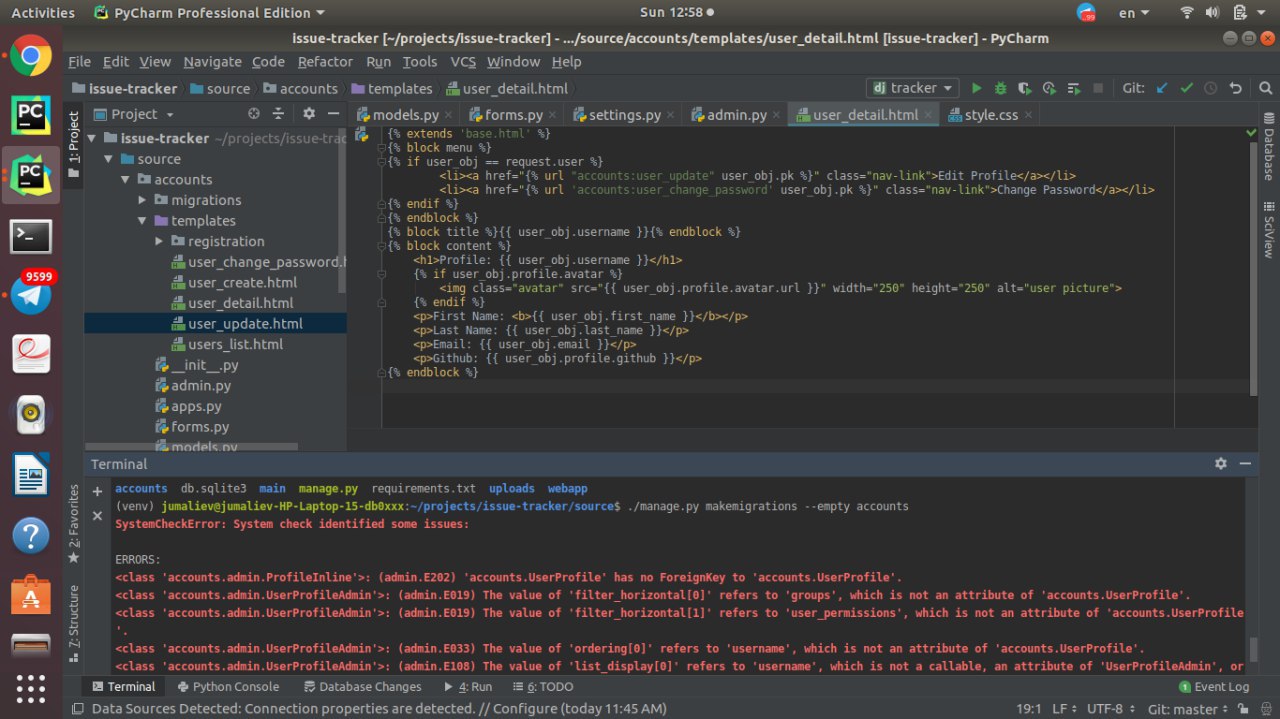
Task: Click the green Debug bug icon
Action: click(x=1000, y=88)
